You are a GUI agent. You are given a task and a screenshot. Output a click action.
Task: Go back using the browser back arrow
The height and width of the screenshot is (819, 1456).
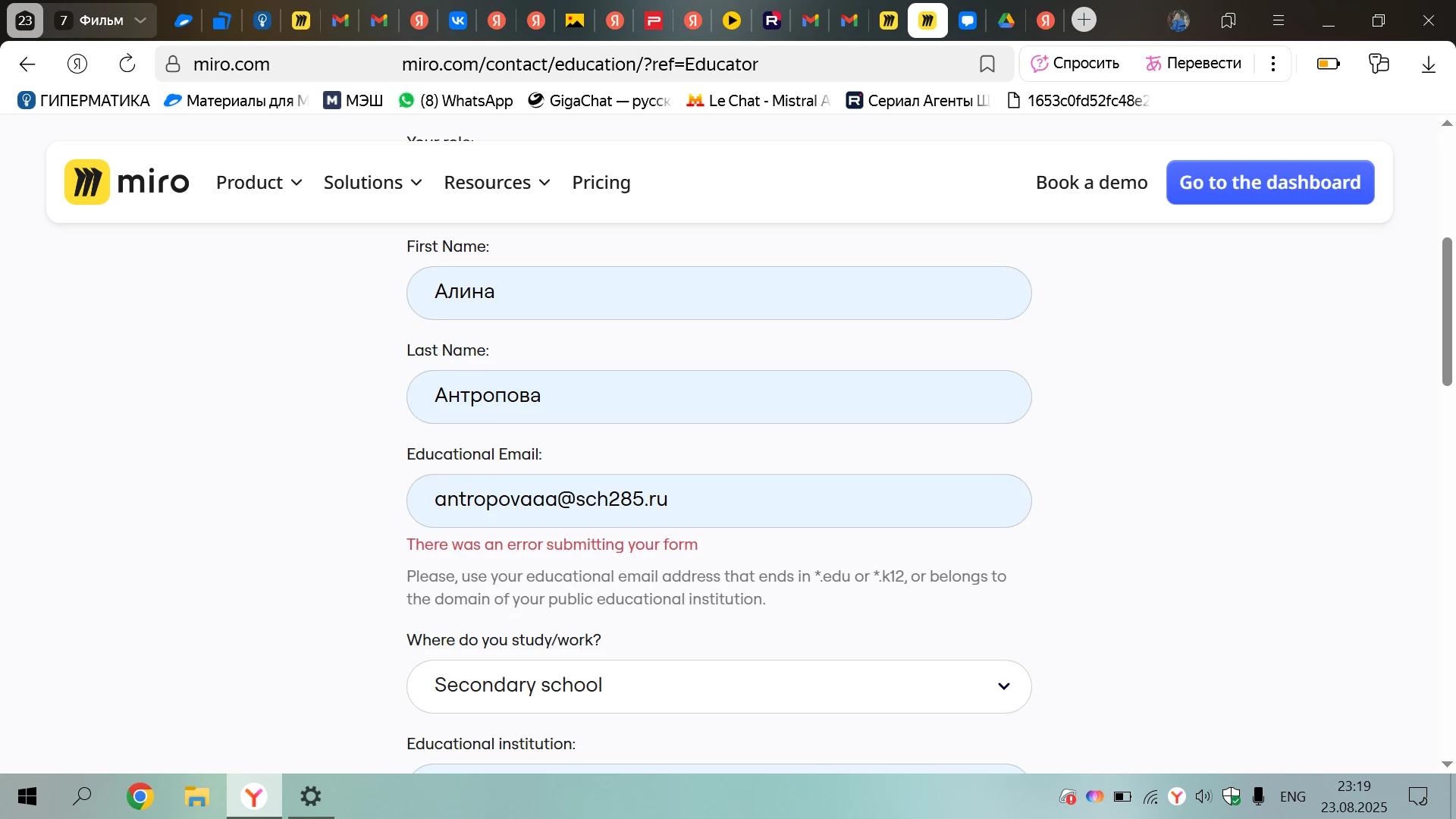point(27,64)
